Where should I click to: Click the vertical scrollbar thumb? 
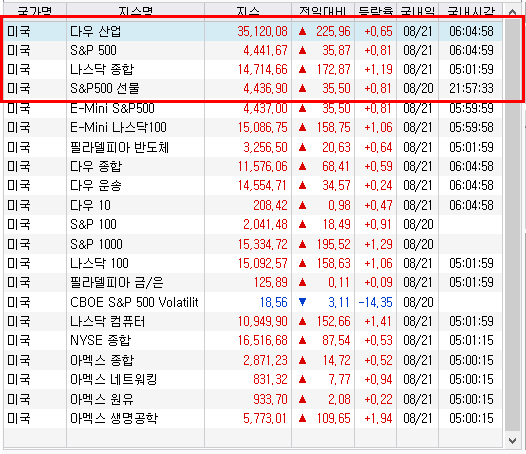coord(512,225)
